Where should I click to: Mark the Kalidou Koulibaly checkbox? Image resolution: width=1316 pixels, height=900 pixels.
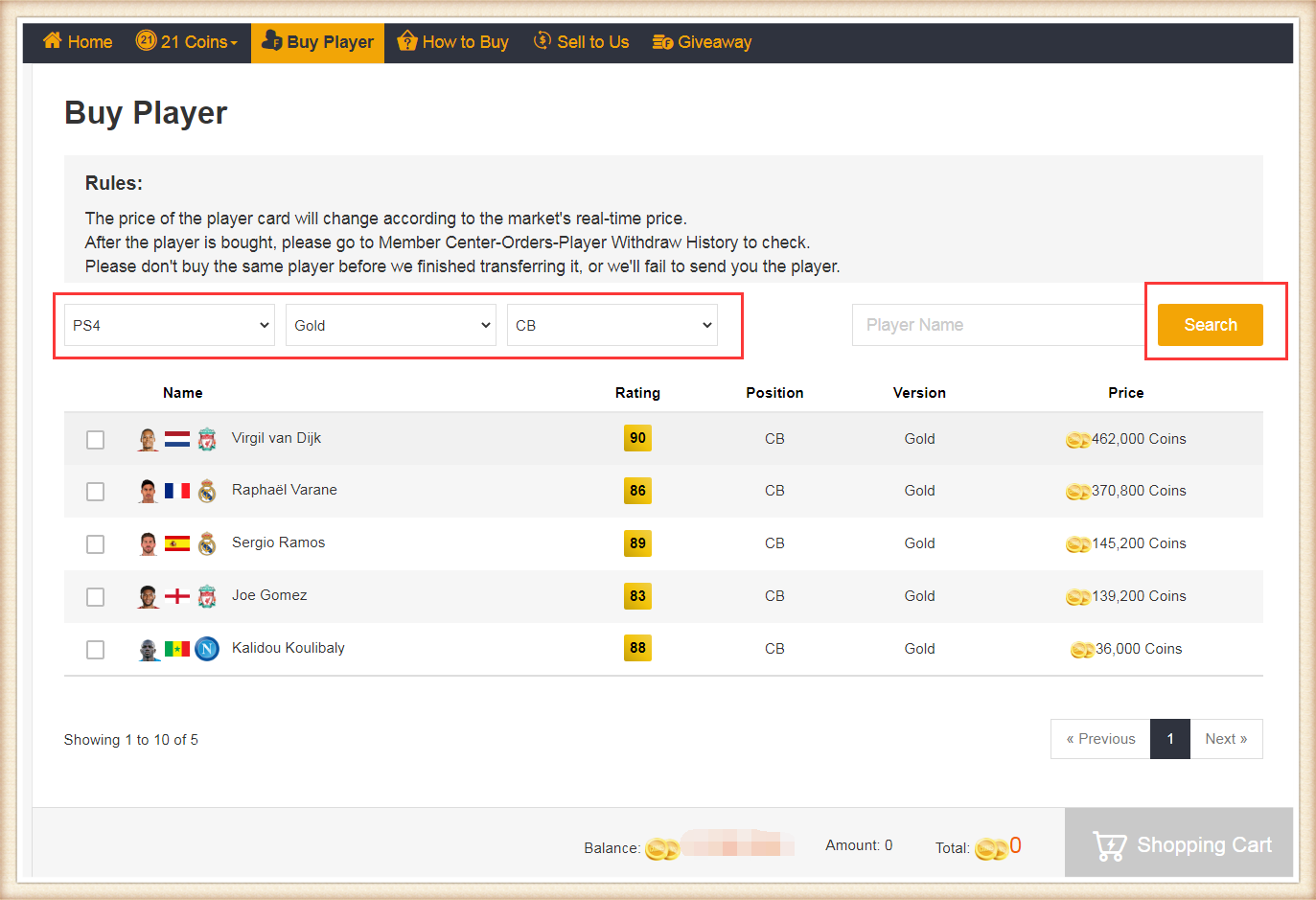click(x=95, y=649)
